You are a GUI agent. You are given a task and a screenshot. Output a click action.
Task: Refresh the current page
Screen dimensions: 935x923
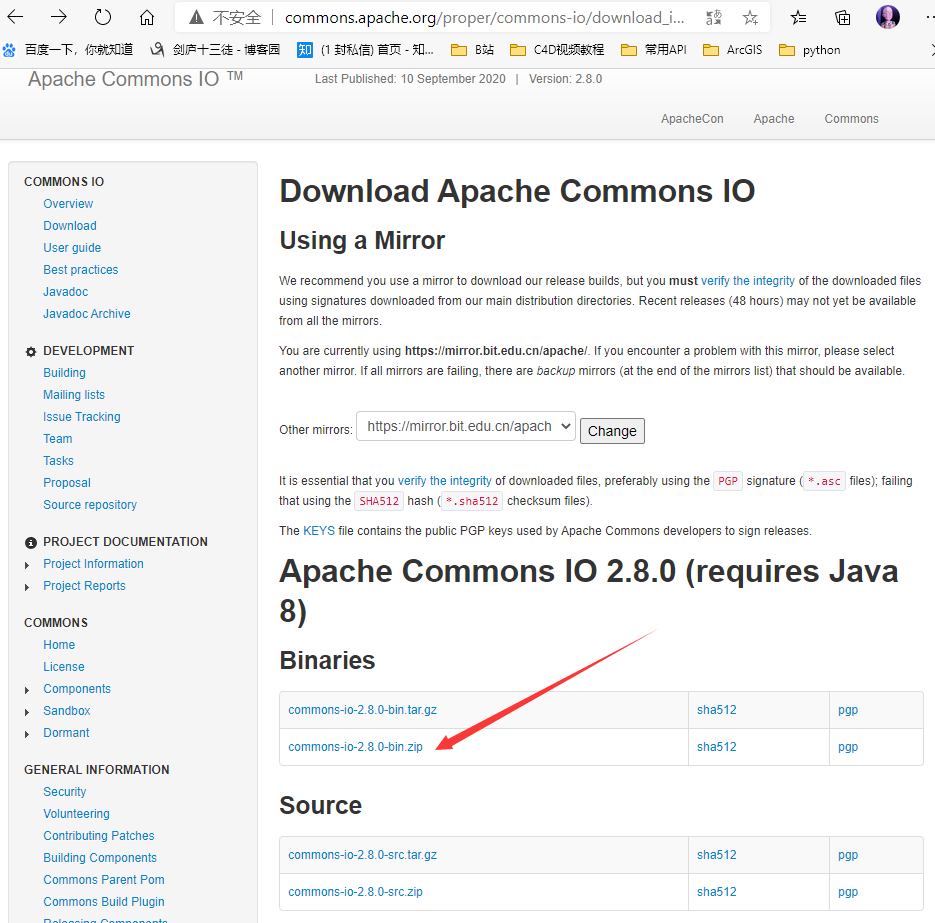pos(103,17)
